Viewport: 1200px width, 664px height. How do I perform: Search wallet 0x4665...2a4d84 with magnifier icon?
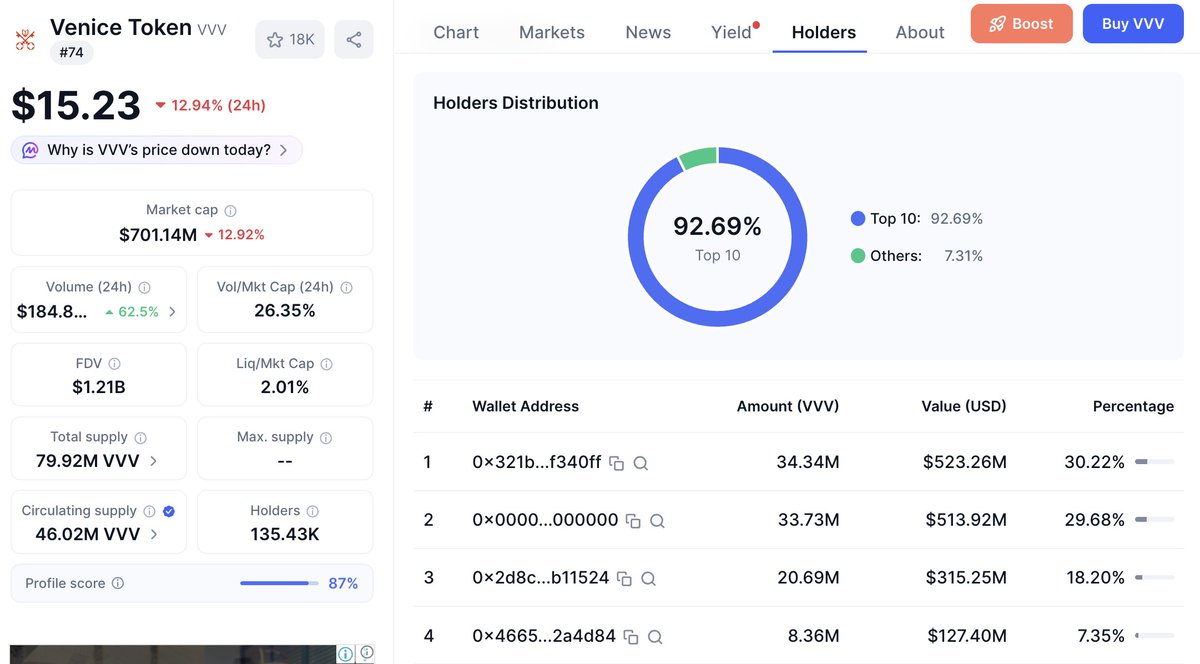pyautogui.click(x=655, y=636)
